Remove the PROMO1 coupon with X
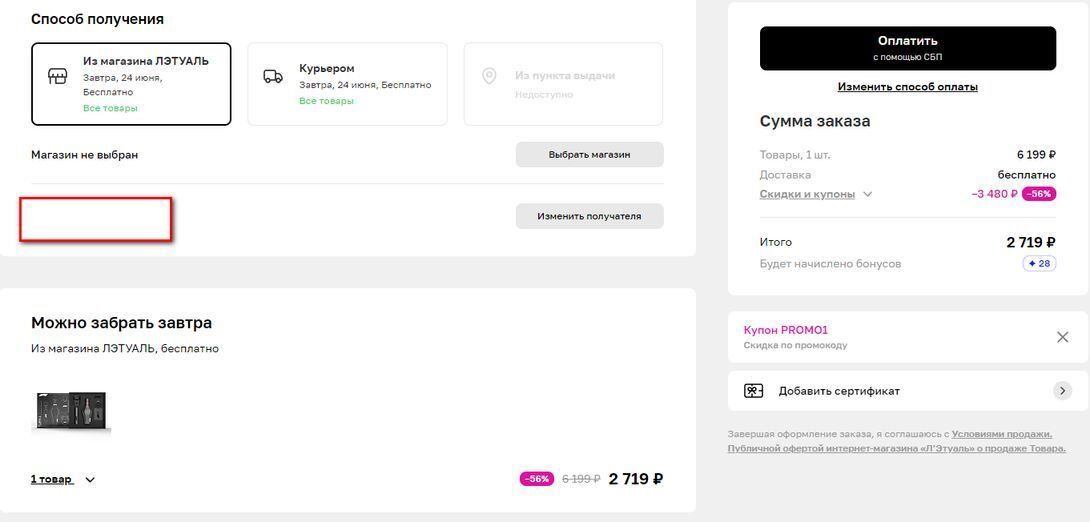 coord(1062,337)
